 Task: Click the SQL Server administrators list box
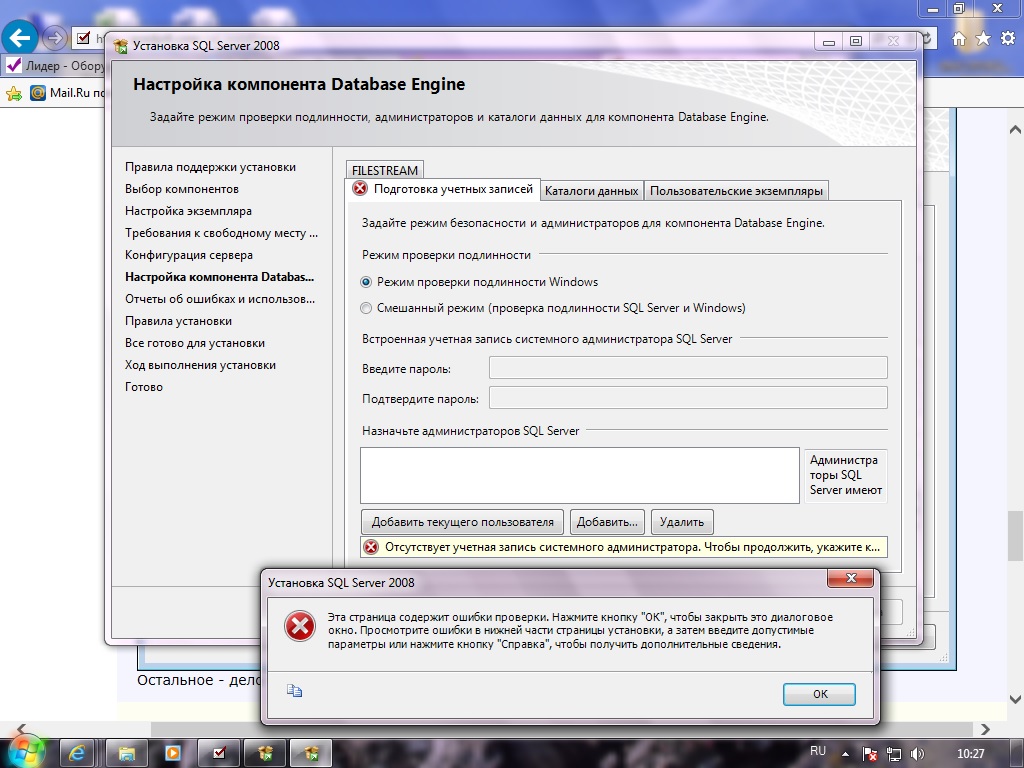(x=580, y=475)
